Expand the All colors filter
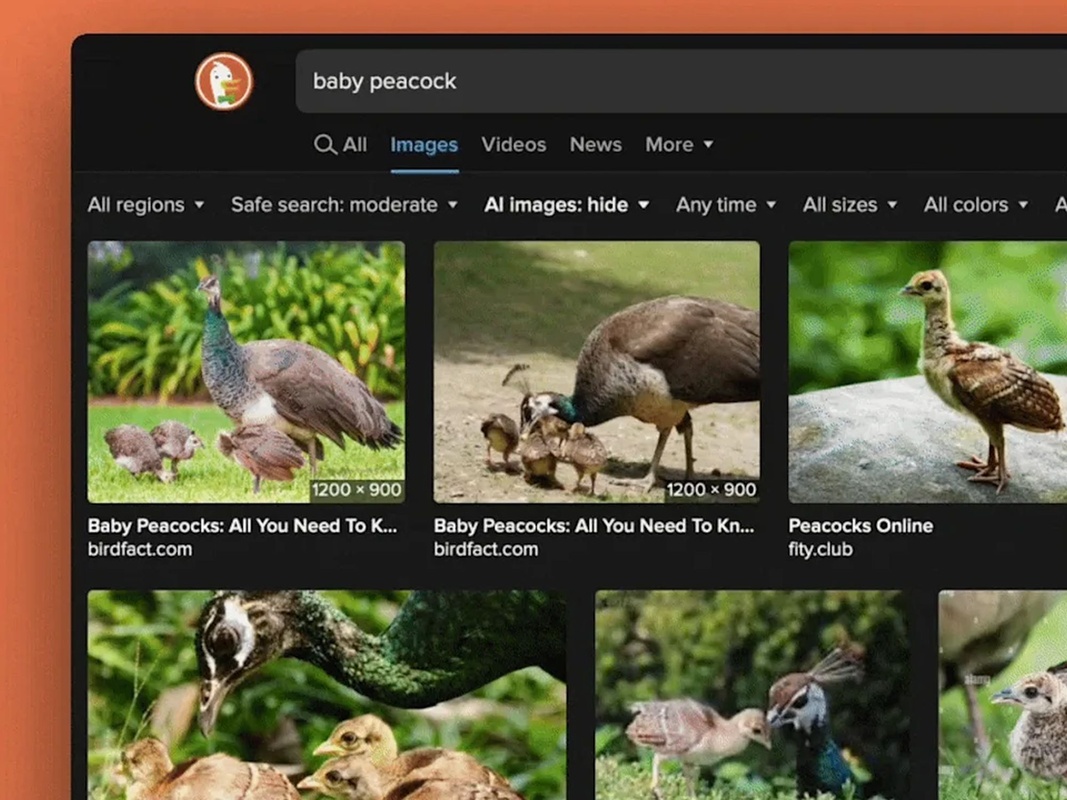This screenshot has height=800, width=1067. tap(975, 204)
